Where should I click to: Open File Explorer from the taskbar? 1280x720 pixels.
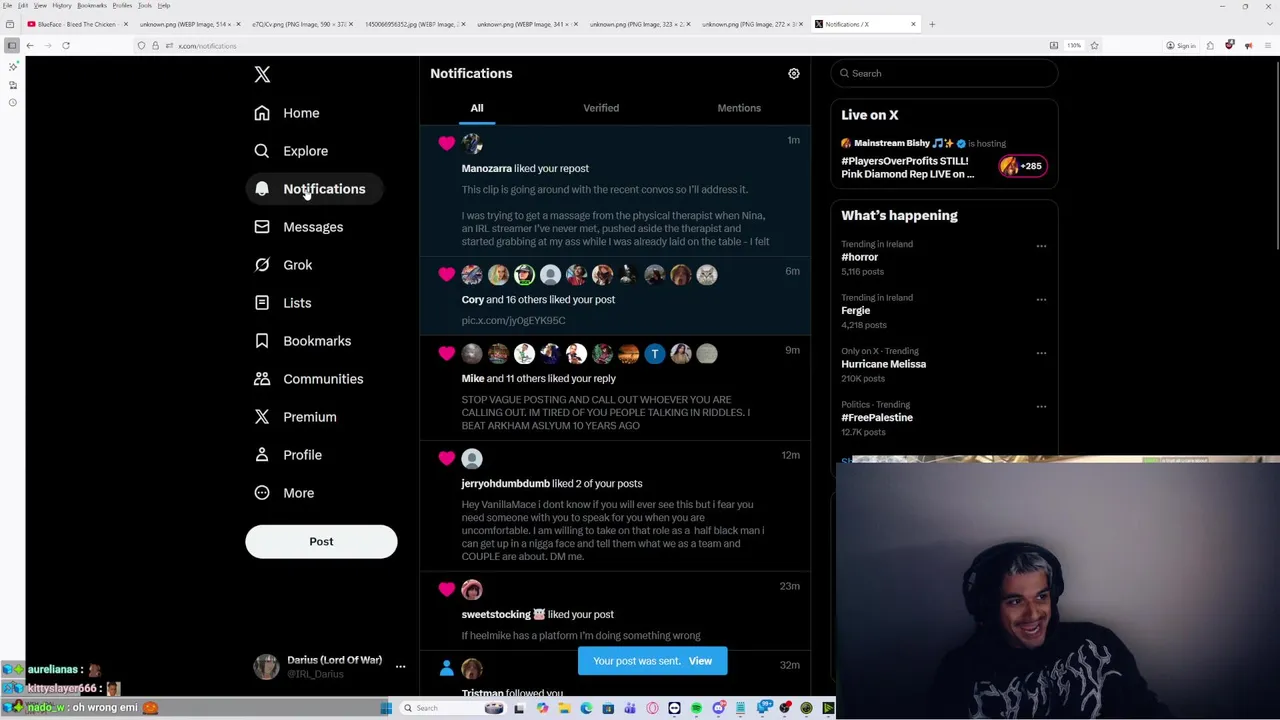click(564, 708)
